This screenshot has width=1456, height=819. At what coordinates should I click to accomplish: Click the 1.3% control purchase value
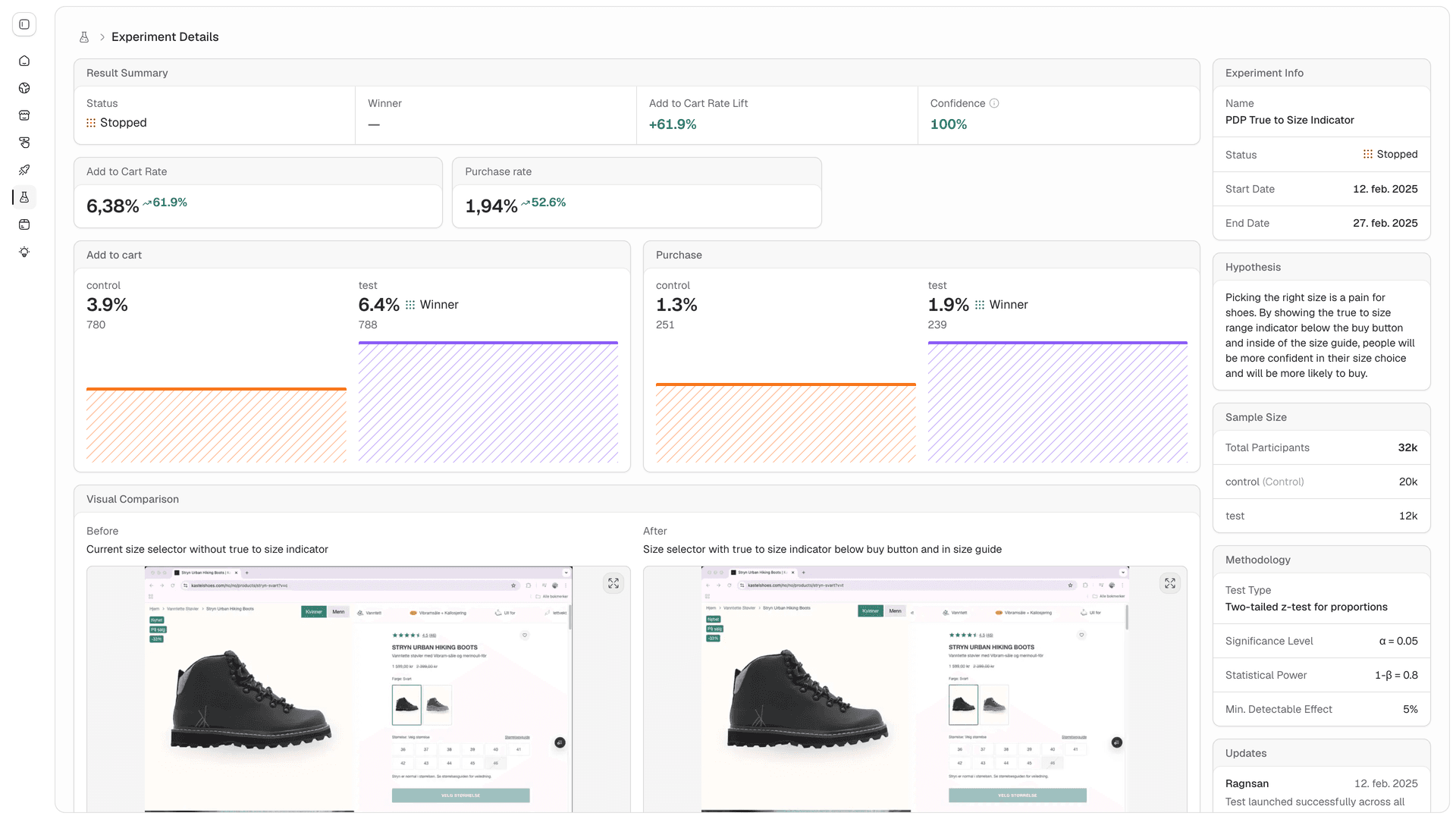[x=676, y=305]
